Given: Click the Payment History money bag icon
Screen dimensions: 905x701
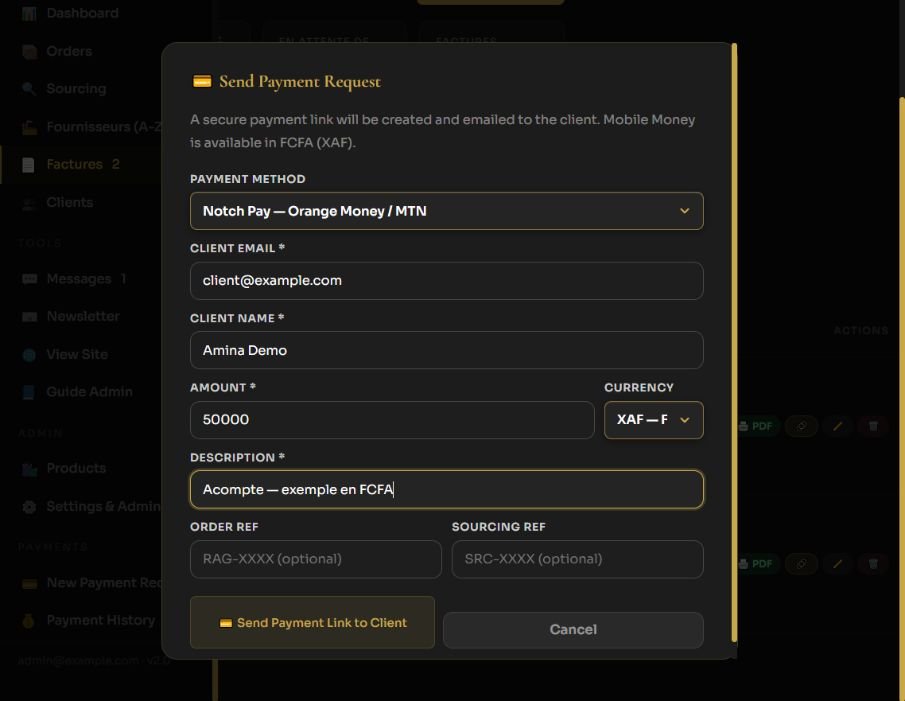Looking at the screenshot, I should [x=28, y=621].
